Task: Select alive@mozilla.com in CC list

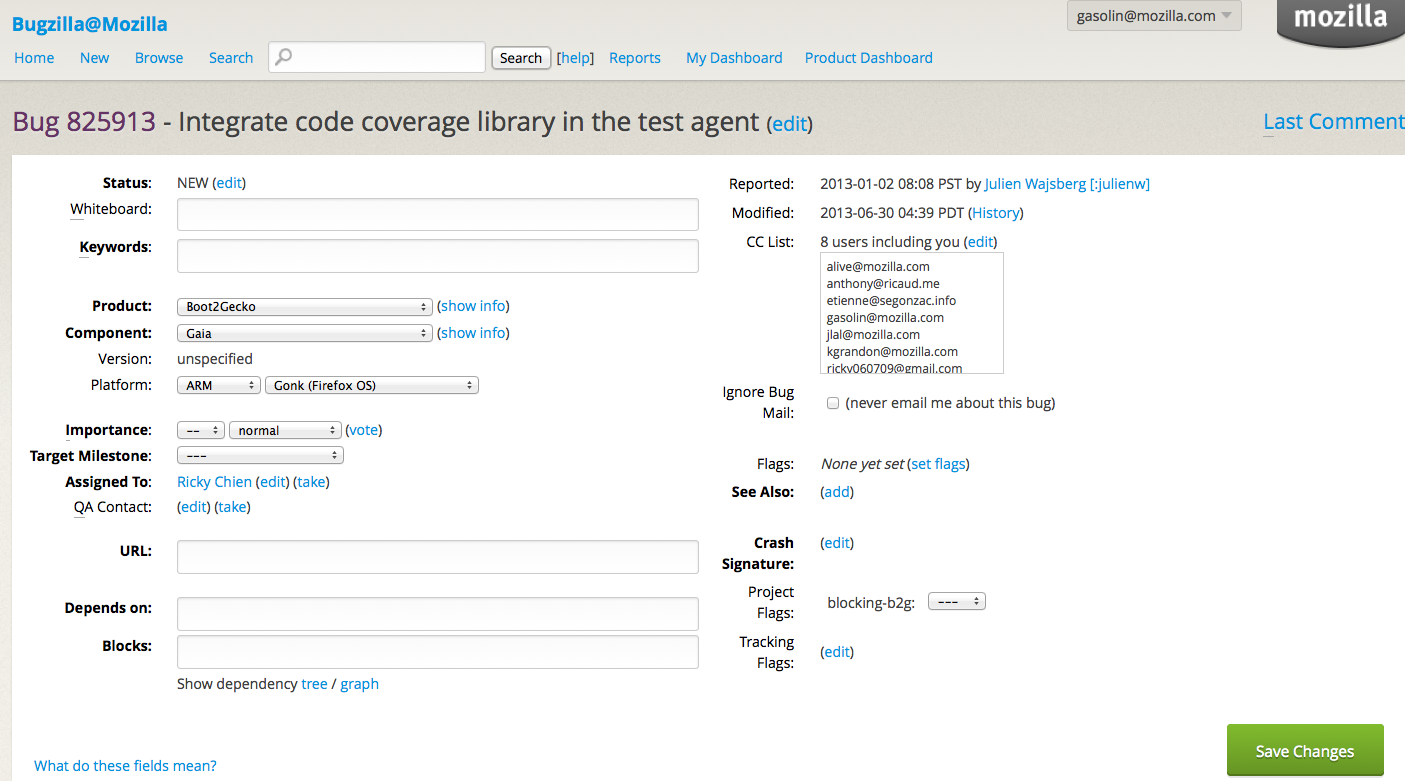Action: [x=878, y=267]
